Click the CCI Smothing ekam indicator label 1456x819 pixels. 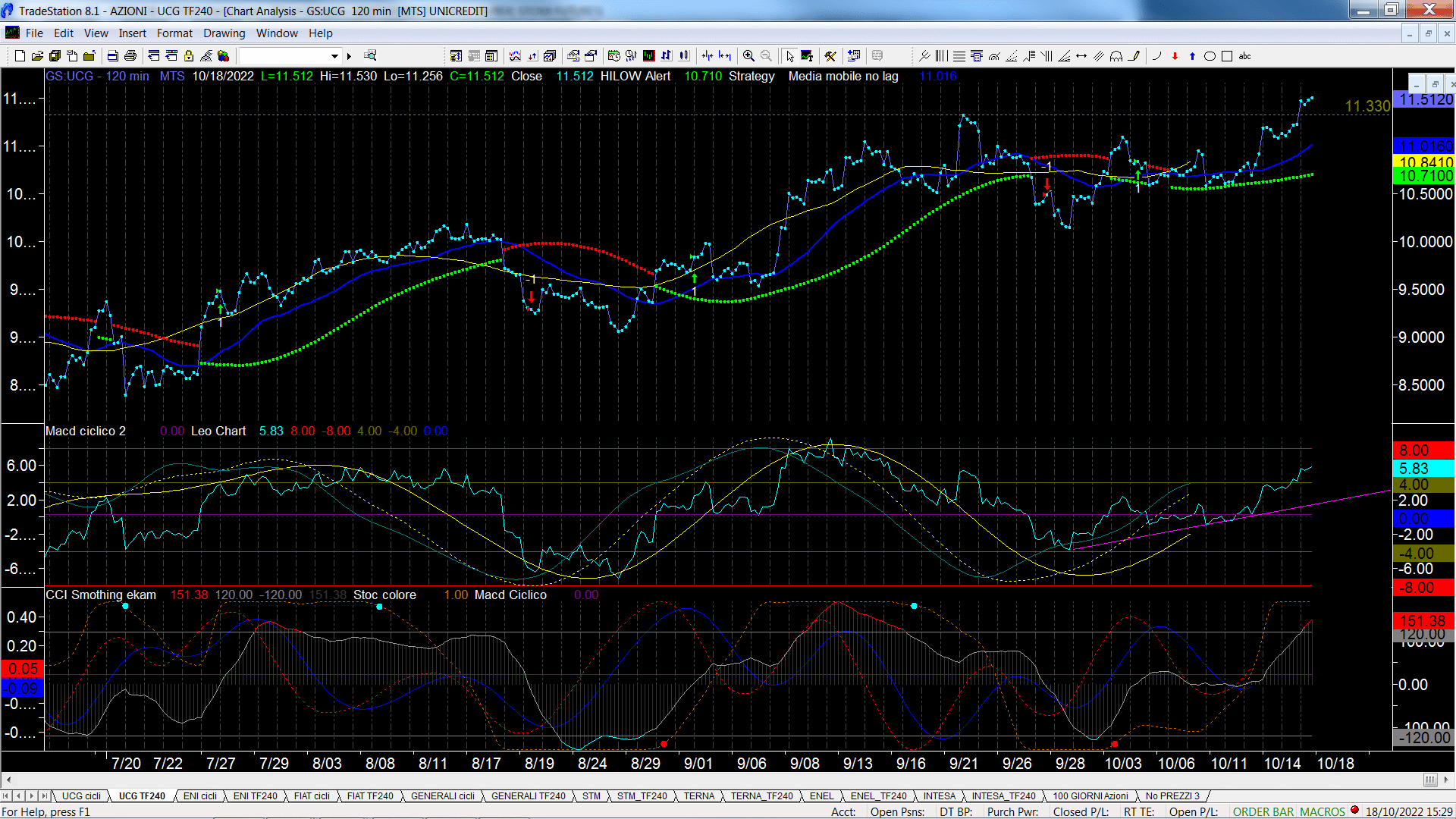101,595
